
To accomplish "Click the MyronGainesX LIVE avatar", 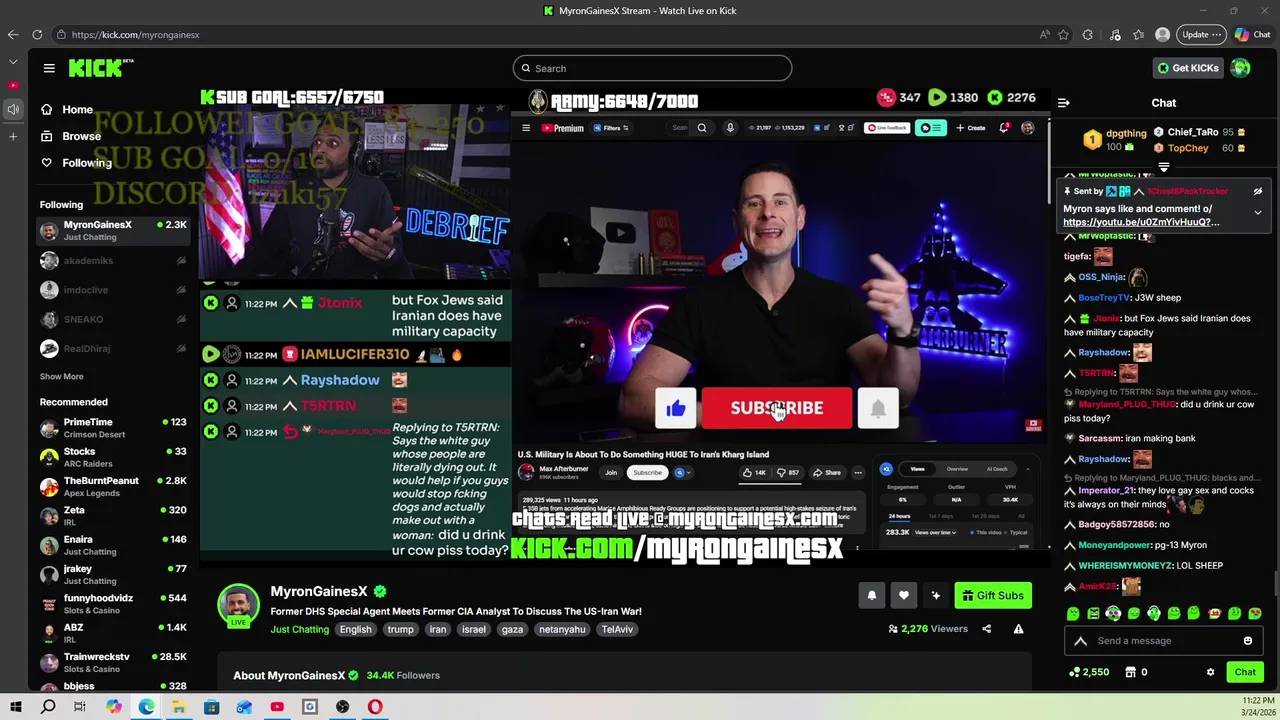I will click(x=238, y=605).
